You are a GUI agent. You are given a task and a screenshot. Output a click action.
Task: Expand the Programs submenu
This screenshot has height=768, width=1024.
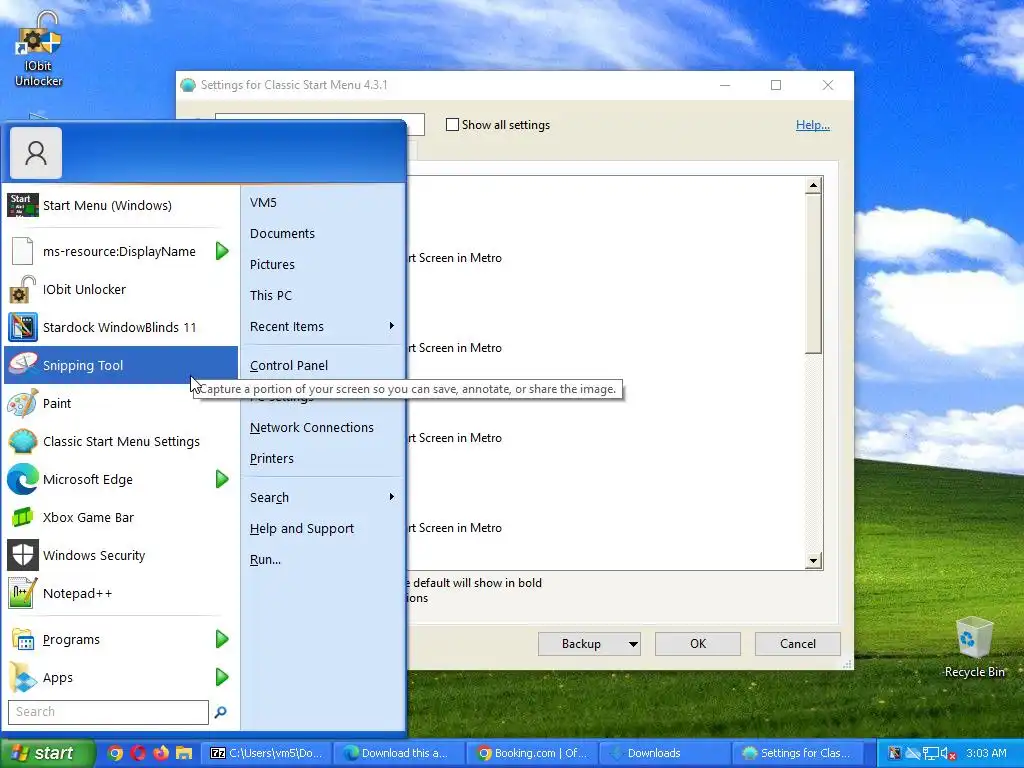click(221, 639)
